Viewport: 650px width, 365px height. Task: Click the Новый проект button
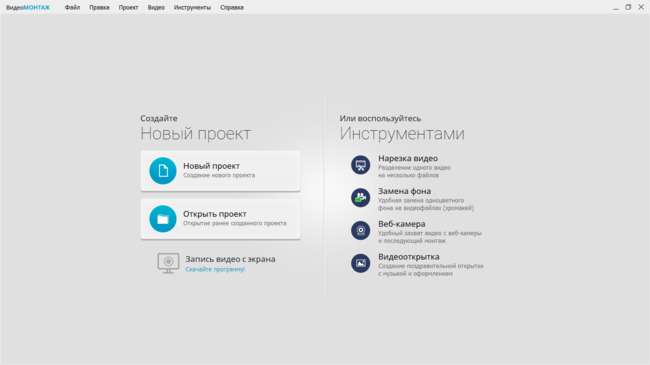(220, 171)
